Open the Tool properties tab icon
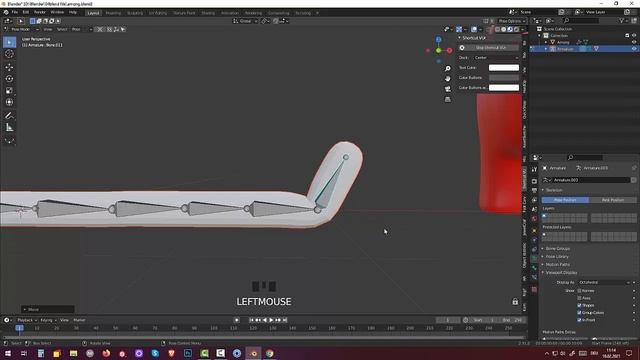The image size is (640, 360). click(534, 169)
